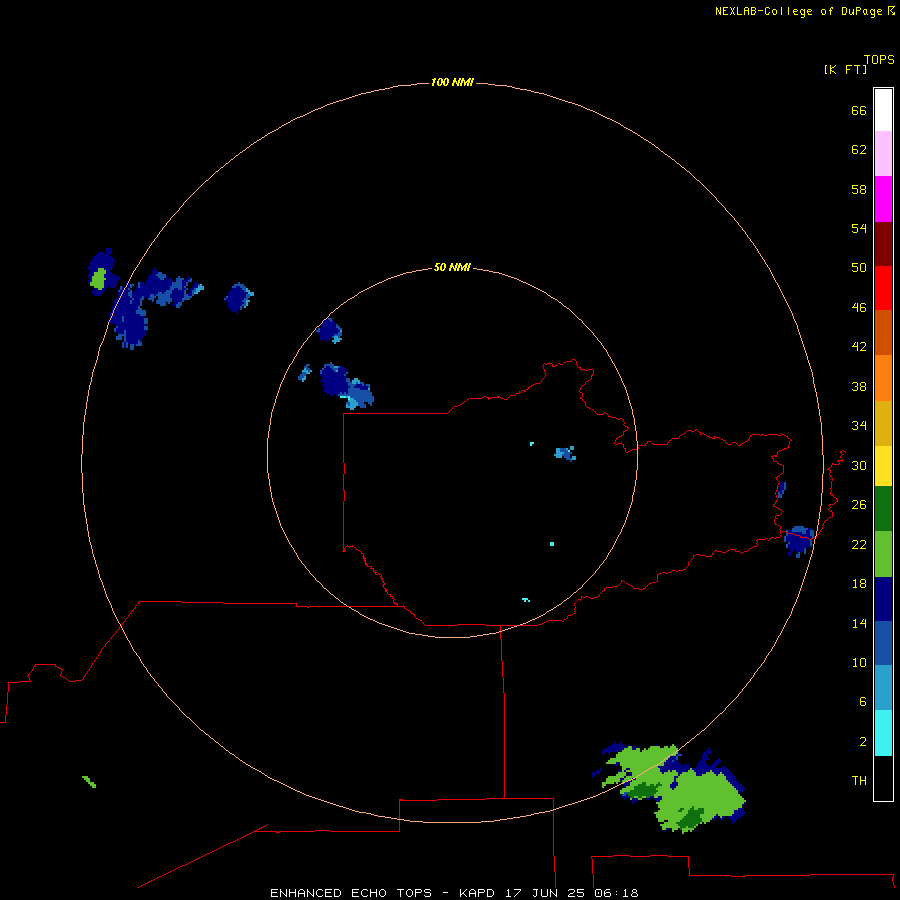The height and width of the screenshot is (900, 900).
Task: Pick the cyan legend swatch
Action: (x=883, y=733)
